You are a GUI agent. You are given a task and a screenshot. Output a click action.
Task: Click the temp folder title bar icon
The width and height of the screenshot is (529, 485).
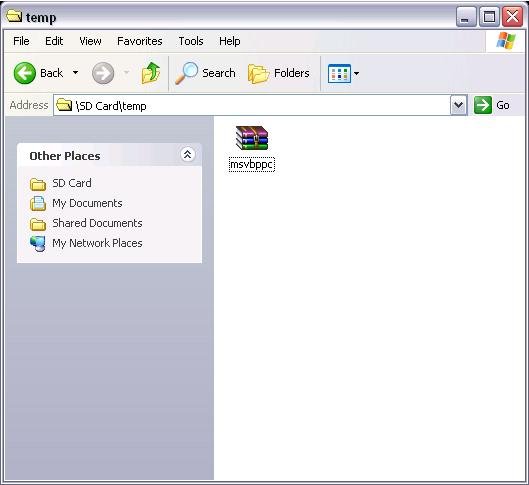pyautogui.click(x=14, y=16)
